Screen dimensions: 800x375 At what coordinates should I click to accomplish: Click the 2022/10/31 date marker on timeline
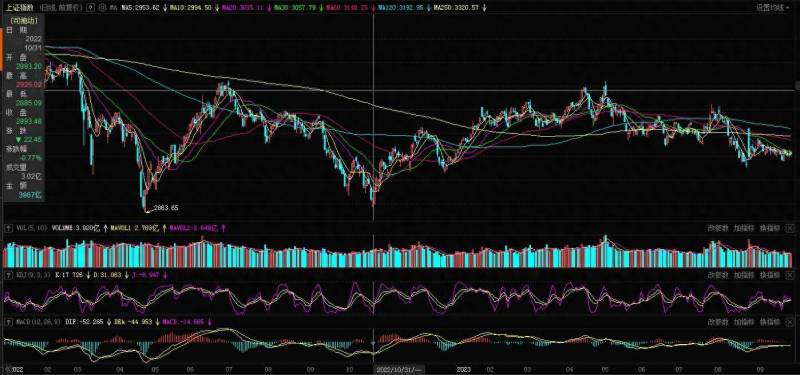(399, 368)
